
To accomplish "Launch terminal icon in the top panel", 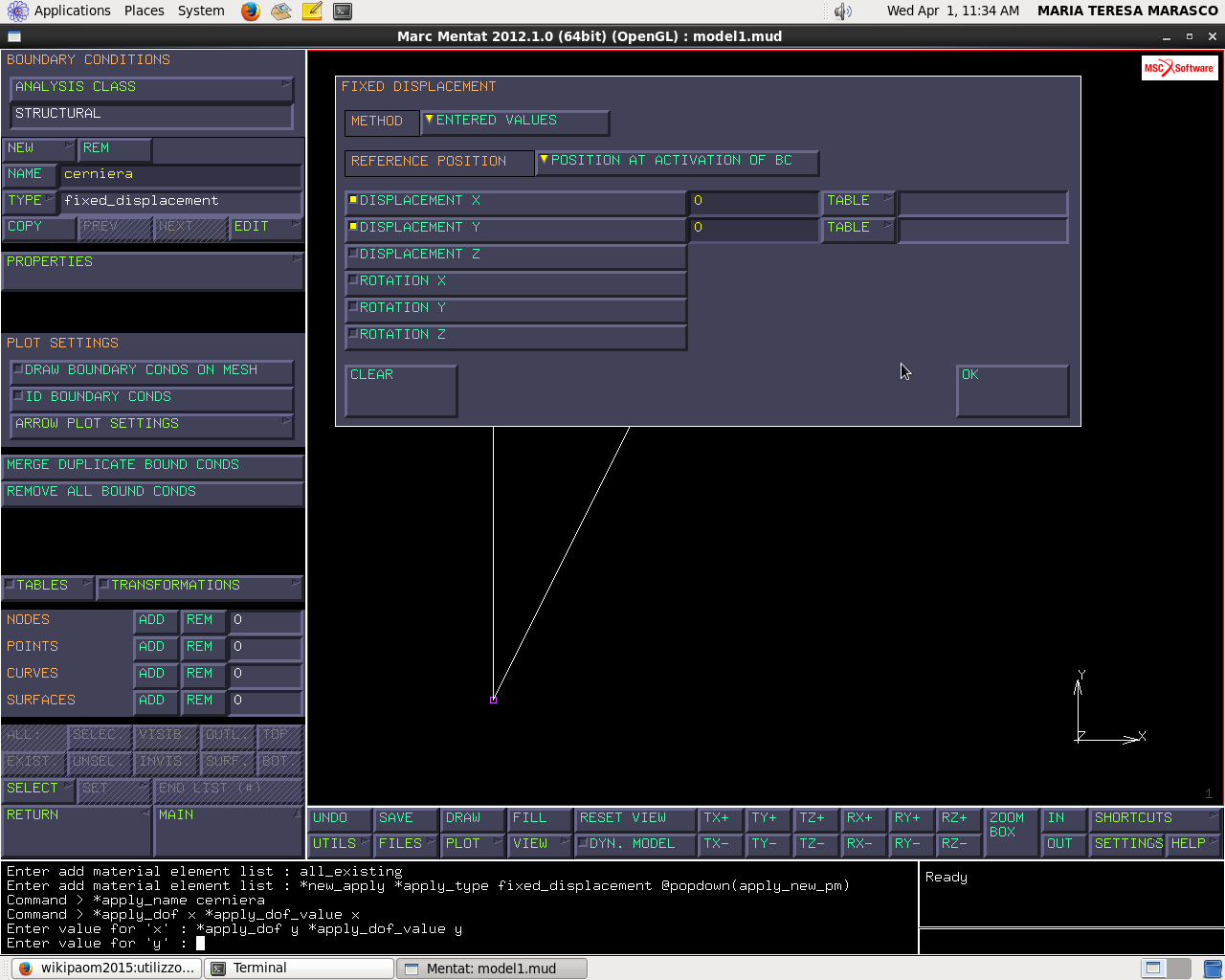I will click(x=343, y=11).
